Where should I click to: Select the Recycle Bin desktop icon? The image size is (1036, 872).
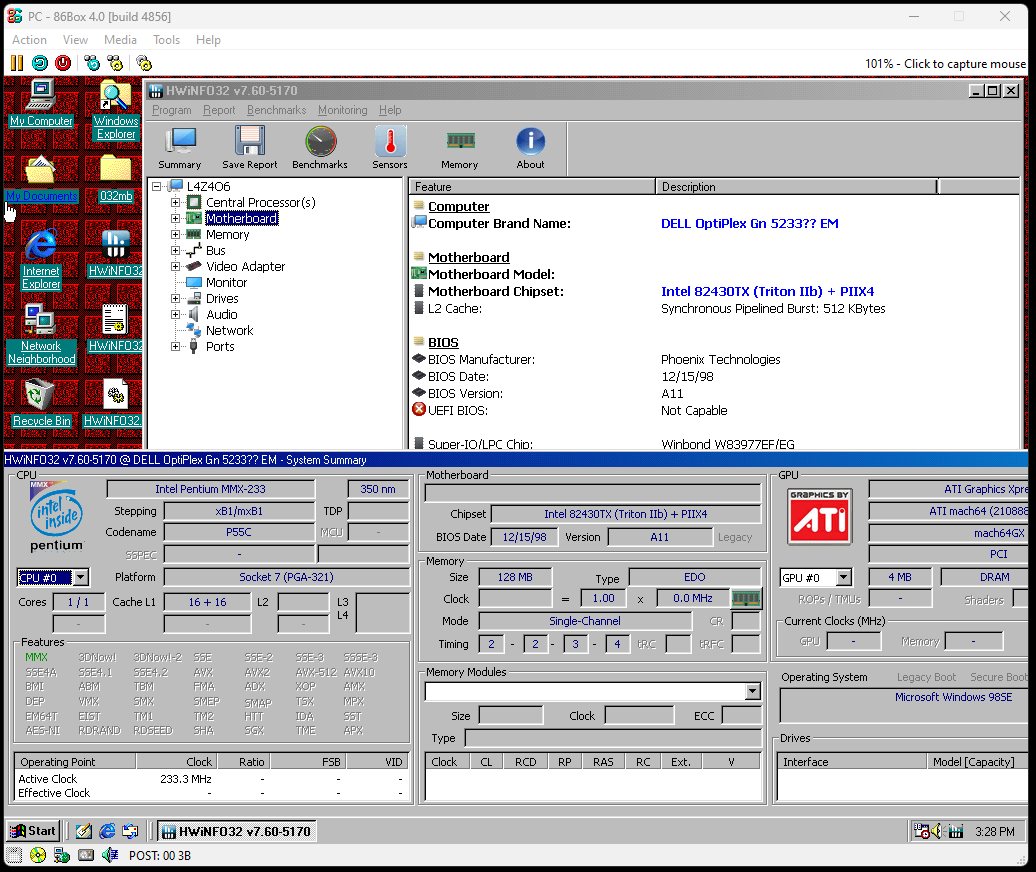[41, 403]
